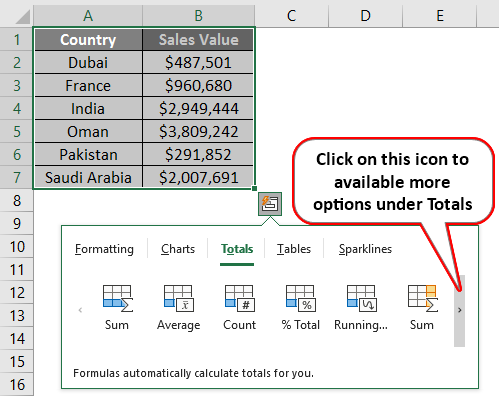499x396 pixels.
Task: Select the Pakistan cell
Action: (88, 155)
